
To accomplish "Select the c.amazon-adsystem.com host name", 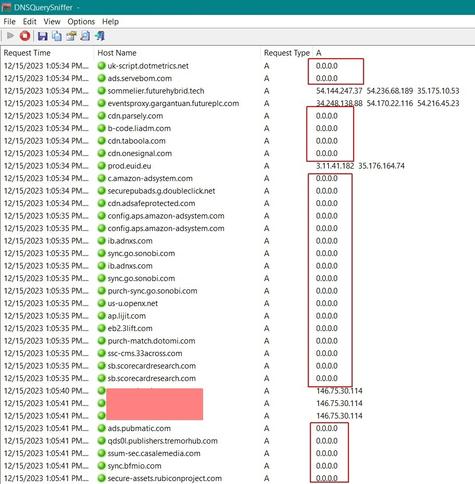I will (150, 178).
